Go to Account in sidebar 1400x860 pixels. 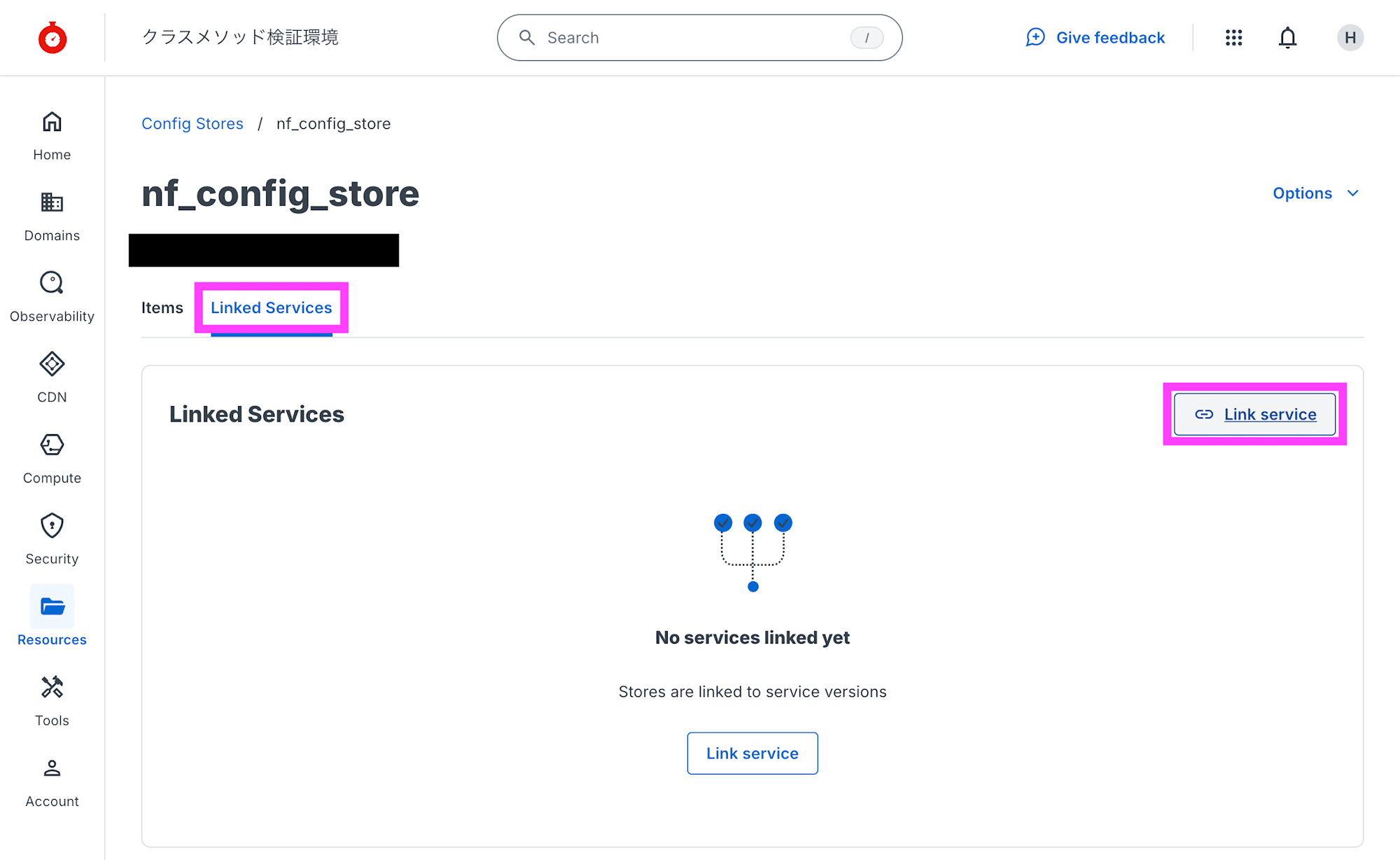(x=52, y=782)
